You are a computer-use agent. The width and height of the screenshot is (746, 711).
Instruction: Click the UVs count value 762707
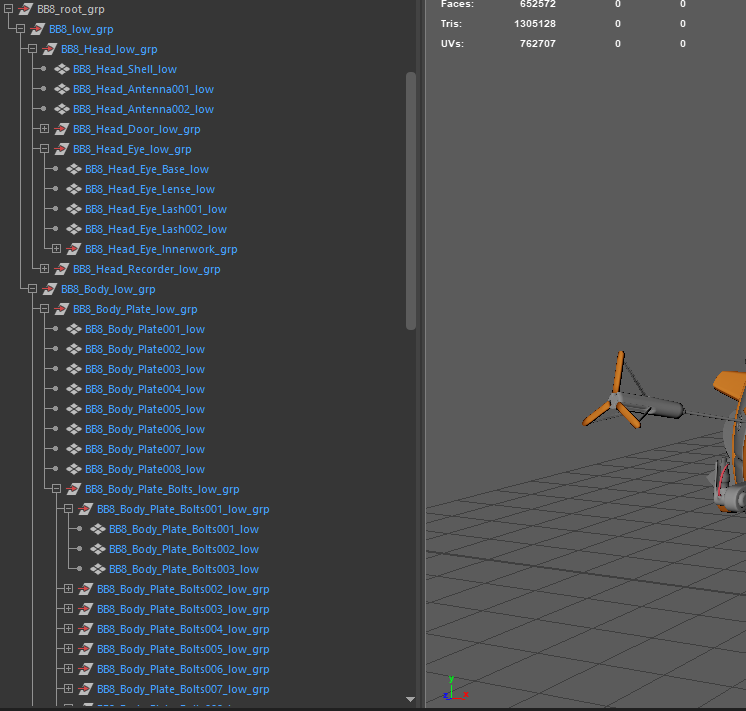(x=538, y=44)
